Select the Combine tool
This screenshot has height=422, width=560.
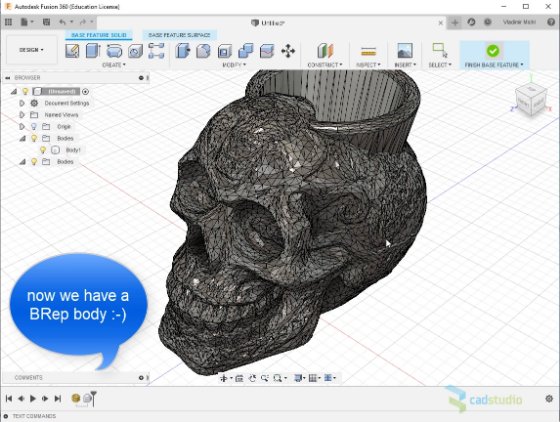click(246, 51)
